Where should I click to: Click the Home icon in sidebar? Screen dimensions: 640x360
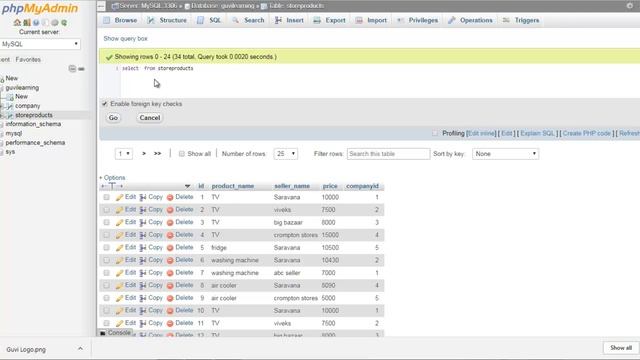click(x=17, y=22)
